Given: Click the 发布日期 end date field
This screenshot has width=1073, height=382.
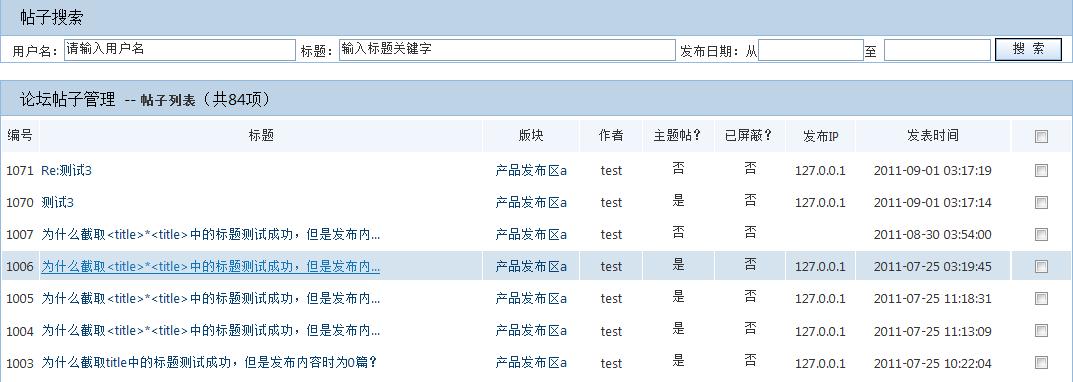Looking at the screenshot, I should [938, 50].
